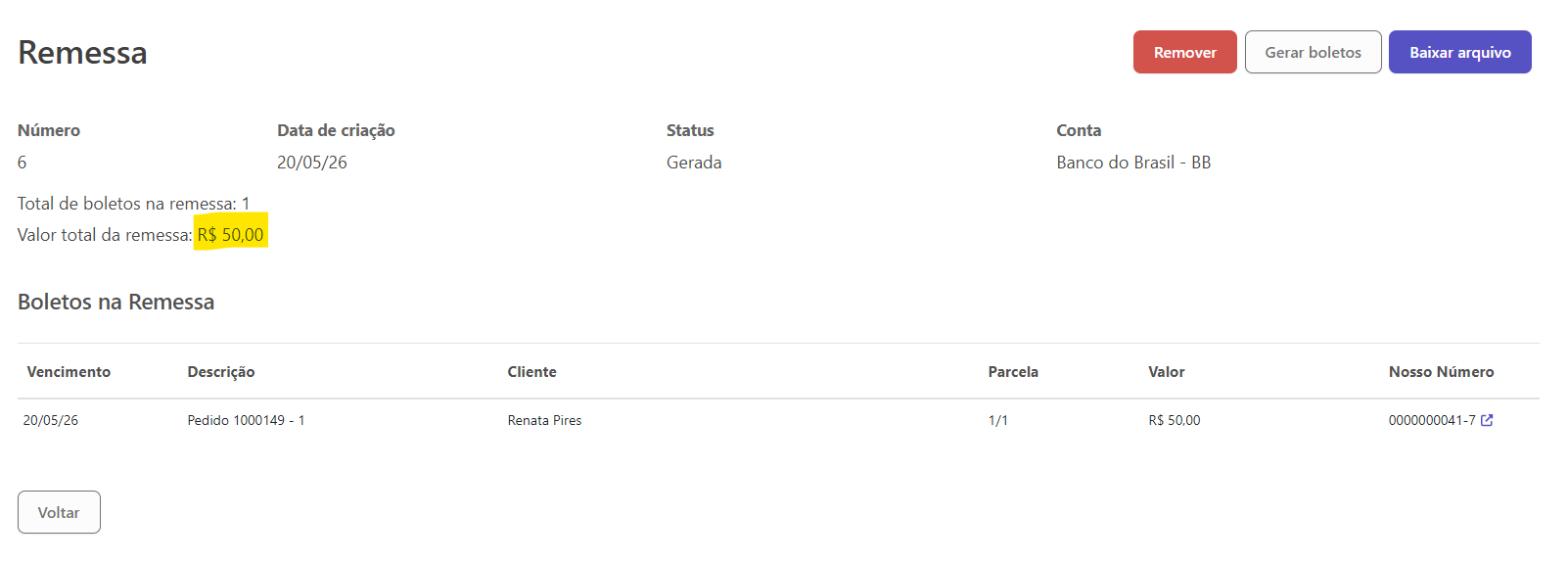
Task: Click the Cliente column header
Action: pos(531,372)
